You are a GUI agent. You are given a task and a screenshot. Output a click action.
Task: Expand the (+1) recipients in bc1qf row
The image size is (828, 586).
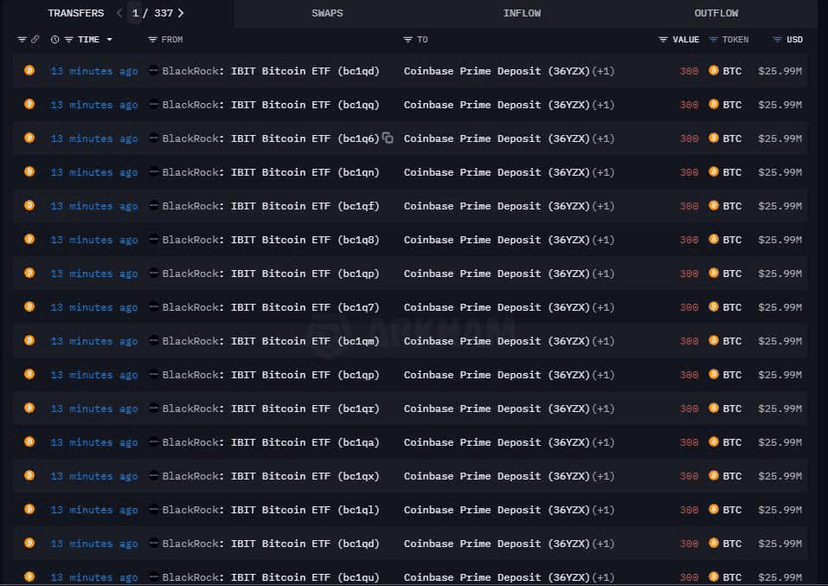point(603,206)
